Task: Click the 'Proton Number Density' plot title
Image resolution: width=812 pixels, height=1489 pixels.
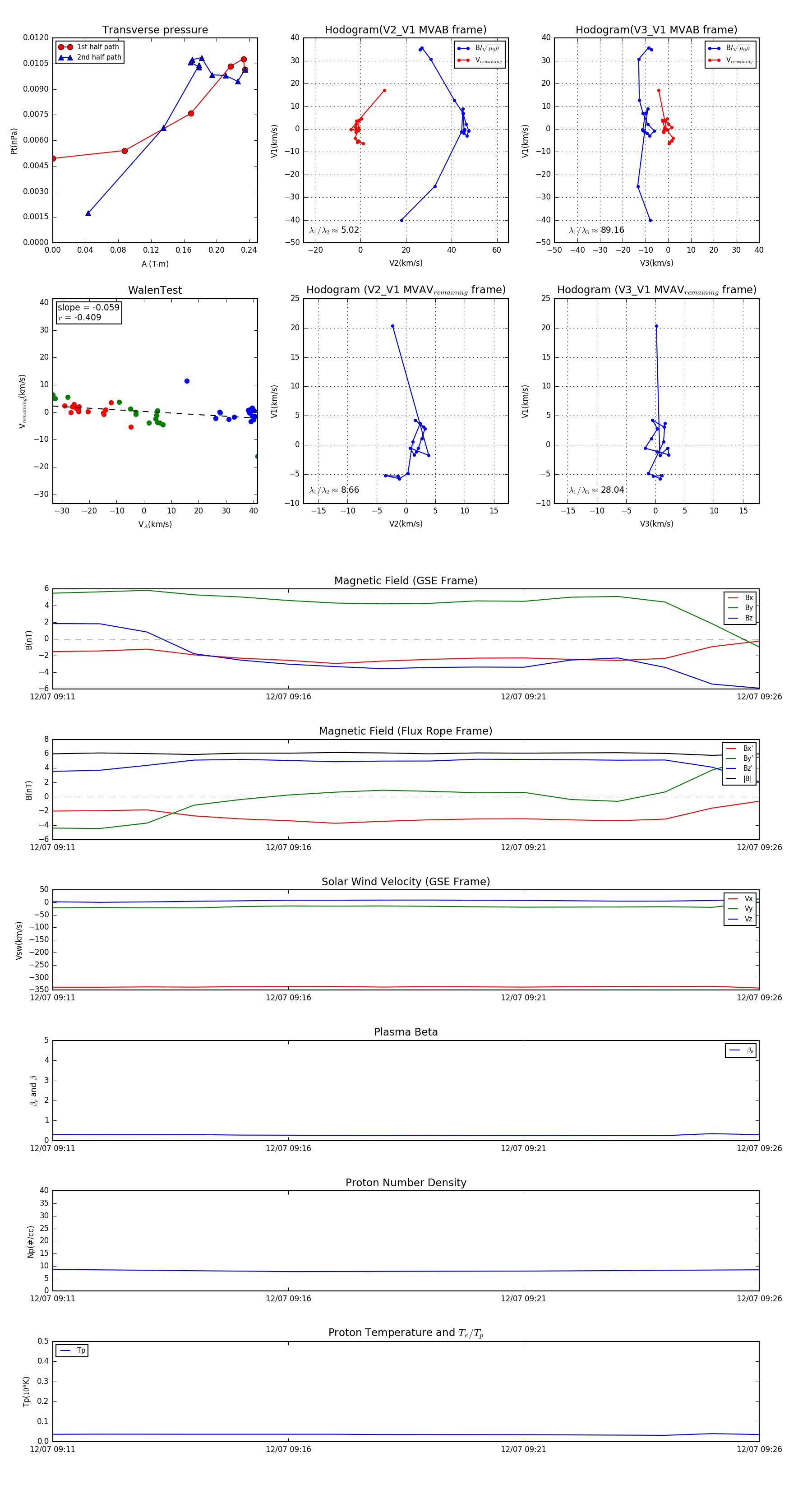Action: [406, 1183]
